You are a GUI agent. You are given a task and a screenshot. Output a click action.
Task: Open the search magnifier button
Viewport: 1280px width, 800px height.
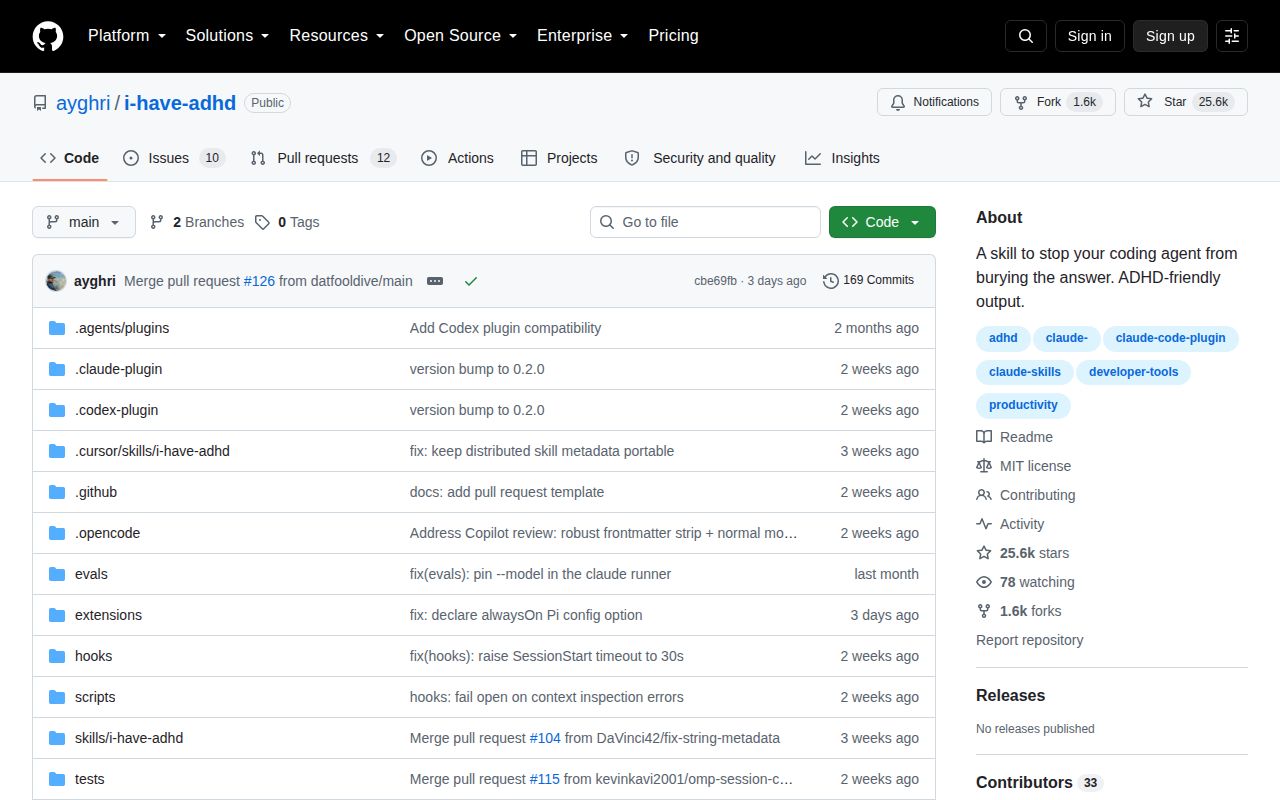coord(1026,36)
